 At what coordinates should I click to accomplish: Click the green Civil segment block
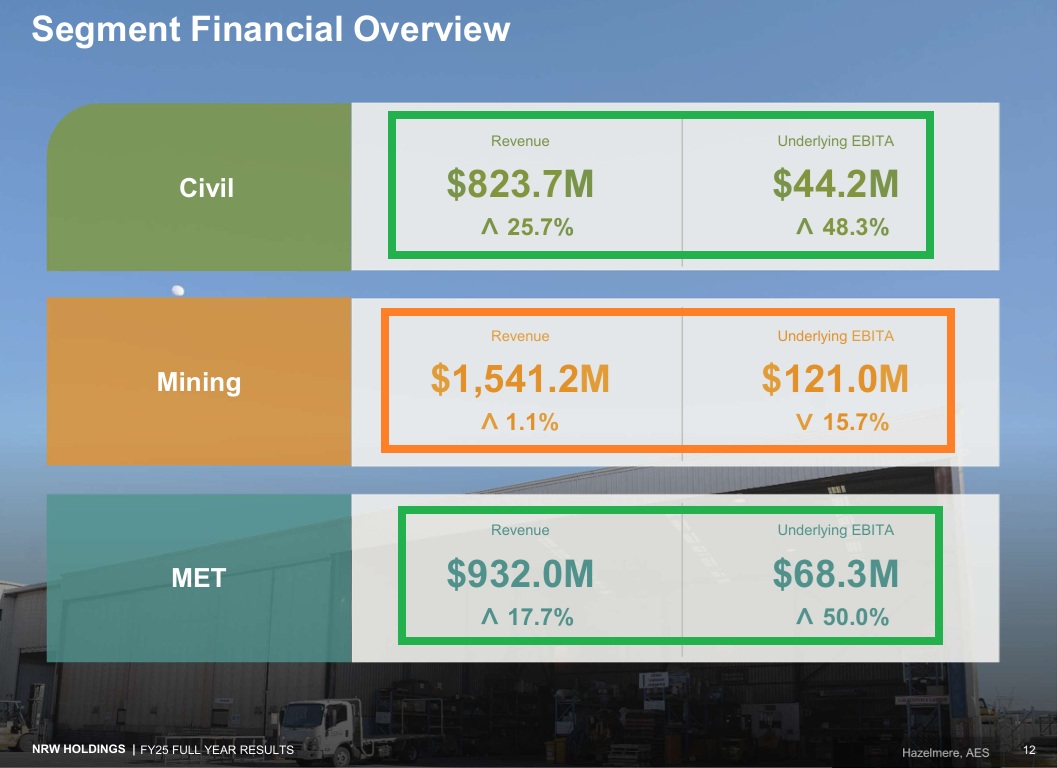click(199, 187)
